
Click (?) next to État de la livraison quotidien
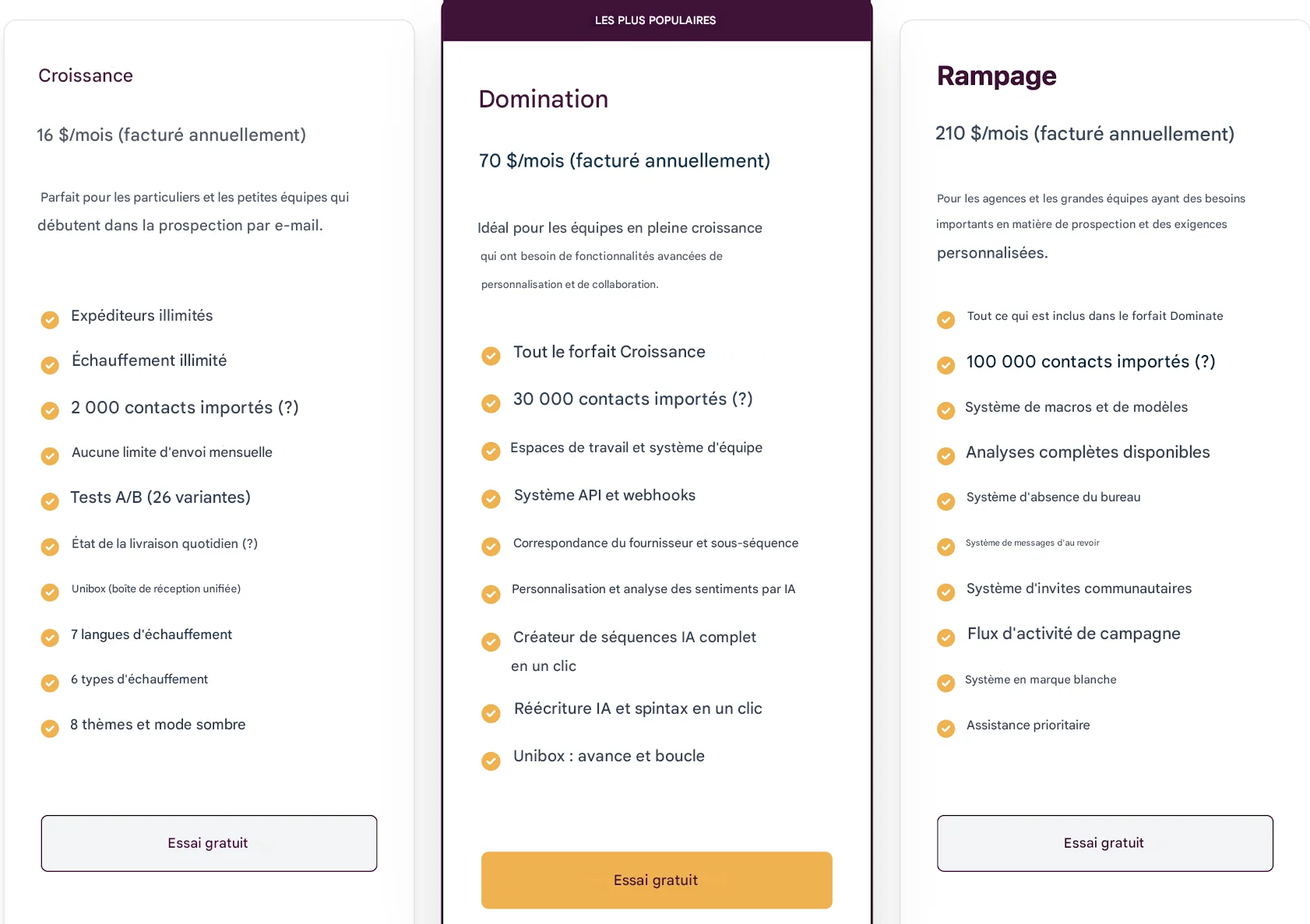click(x=250, y=543)
